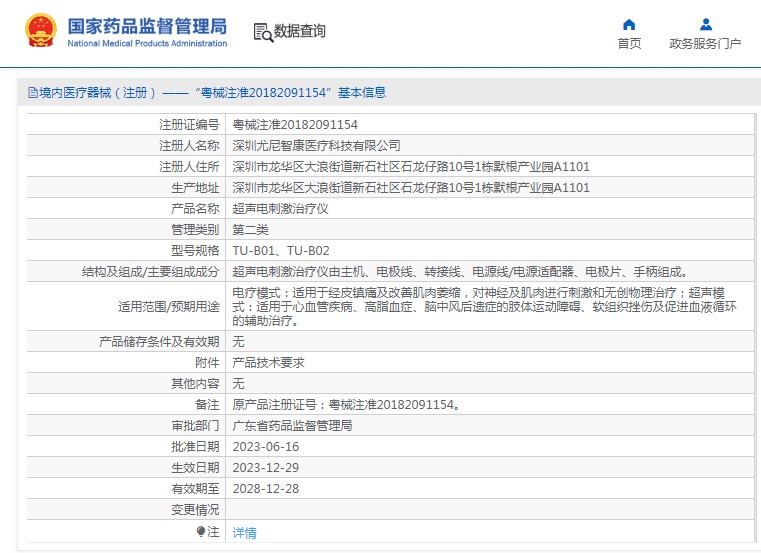Click the 有效期至 label
The image size is (761, 553).
[x=195, y=488]
